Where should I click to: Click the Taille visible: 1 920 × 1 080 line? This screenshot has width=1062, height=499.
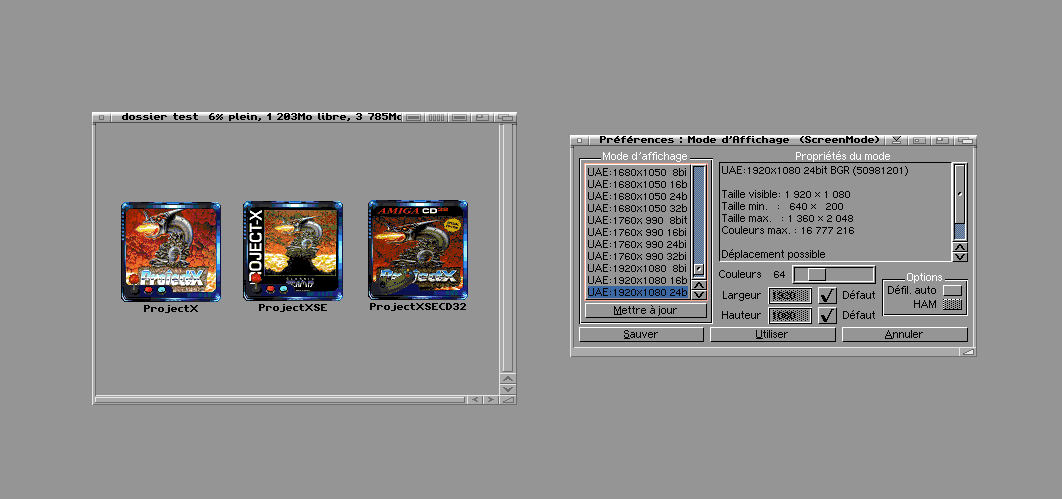tap(786, 194)
